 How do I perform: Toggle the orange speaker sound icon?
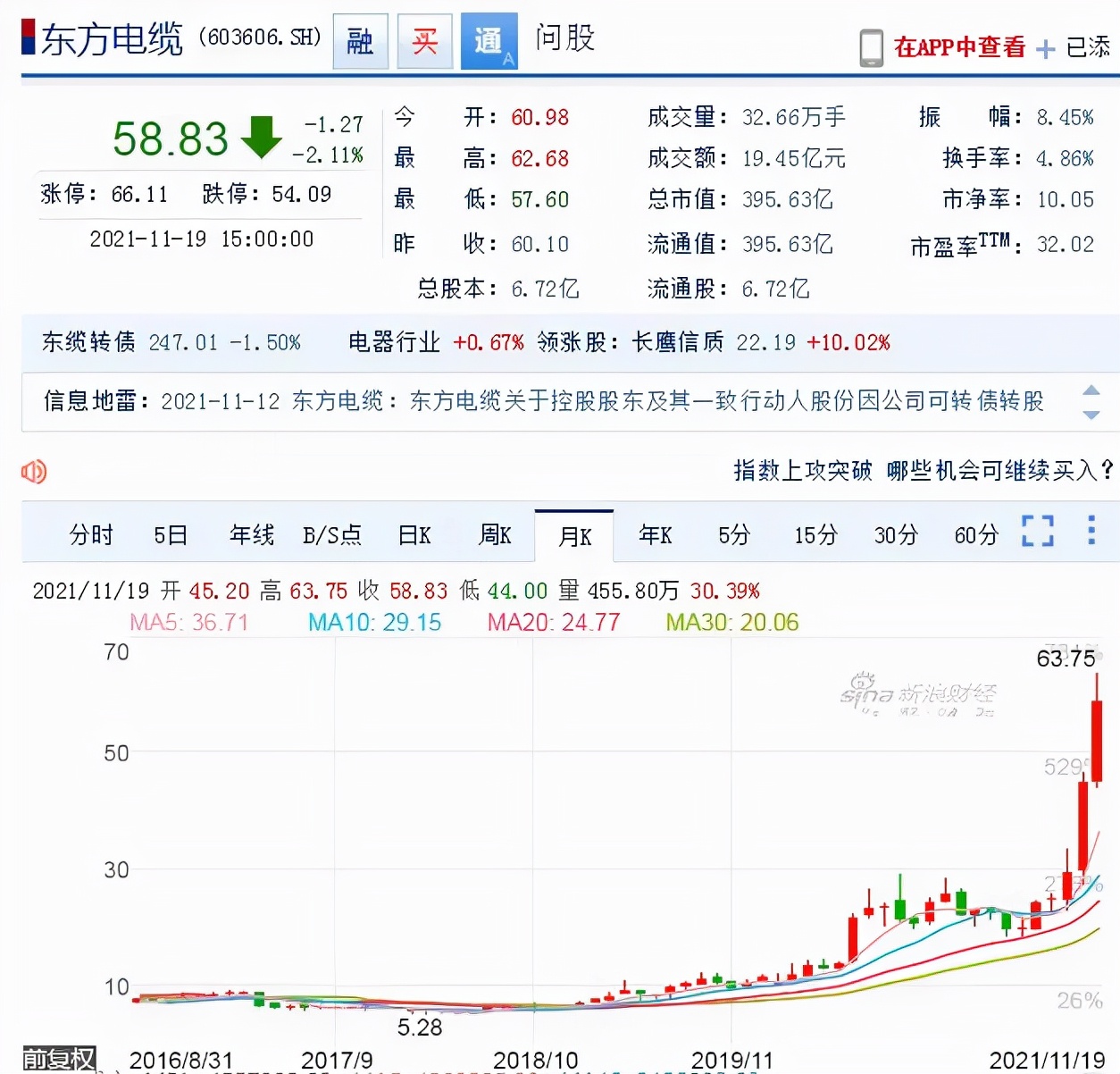pos(34,471)
